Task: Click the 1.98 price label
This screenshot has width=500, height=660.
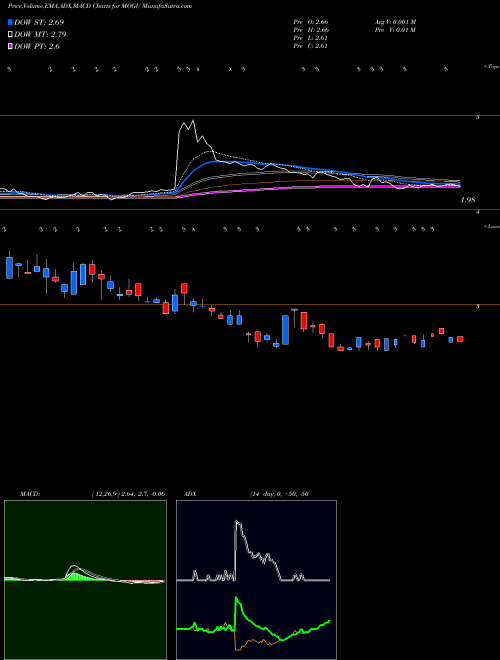Action: click(468, 200)
